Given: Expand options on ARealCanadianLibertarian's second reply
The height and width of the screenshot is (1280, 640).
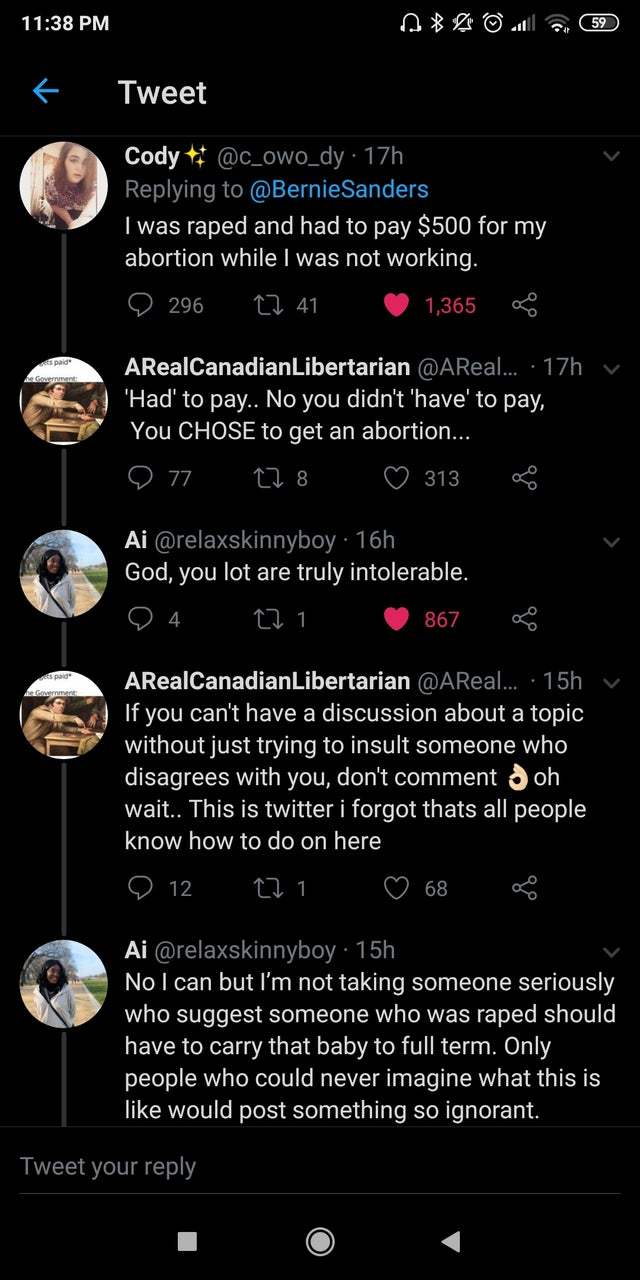Looking at the screenshot, I should (x=611, y=682).
